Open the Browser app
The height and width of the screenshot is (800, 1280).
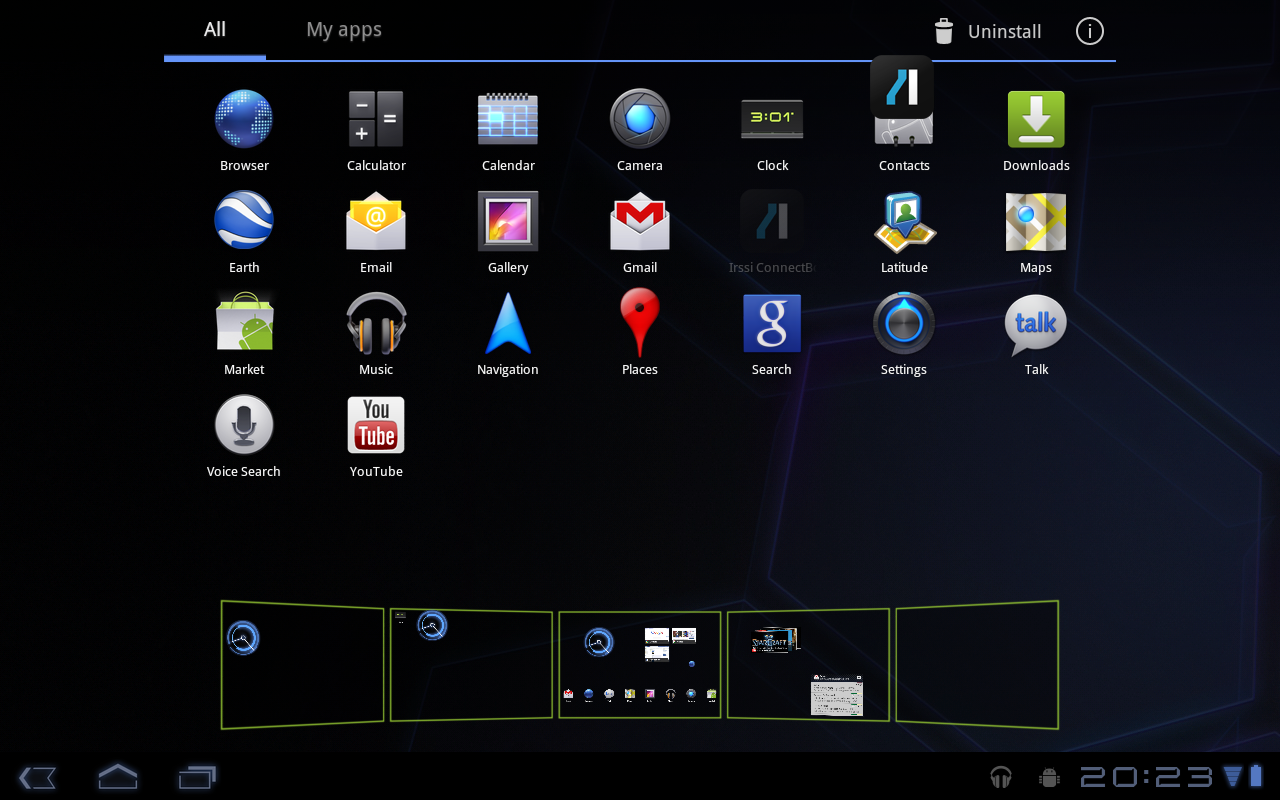click(244, 130)
